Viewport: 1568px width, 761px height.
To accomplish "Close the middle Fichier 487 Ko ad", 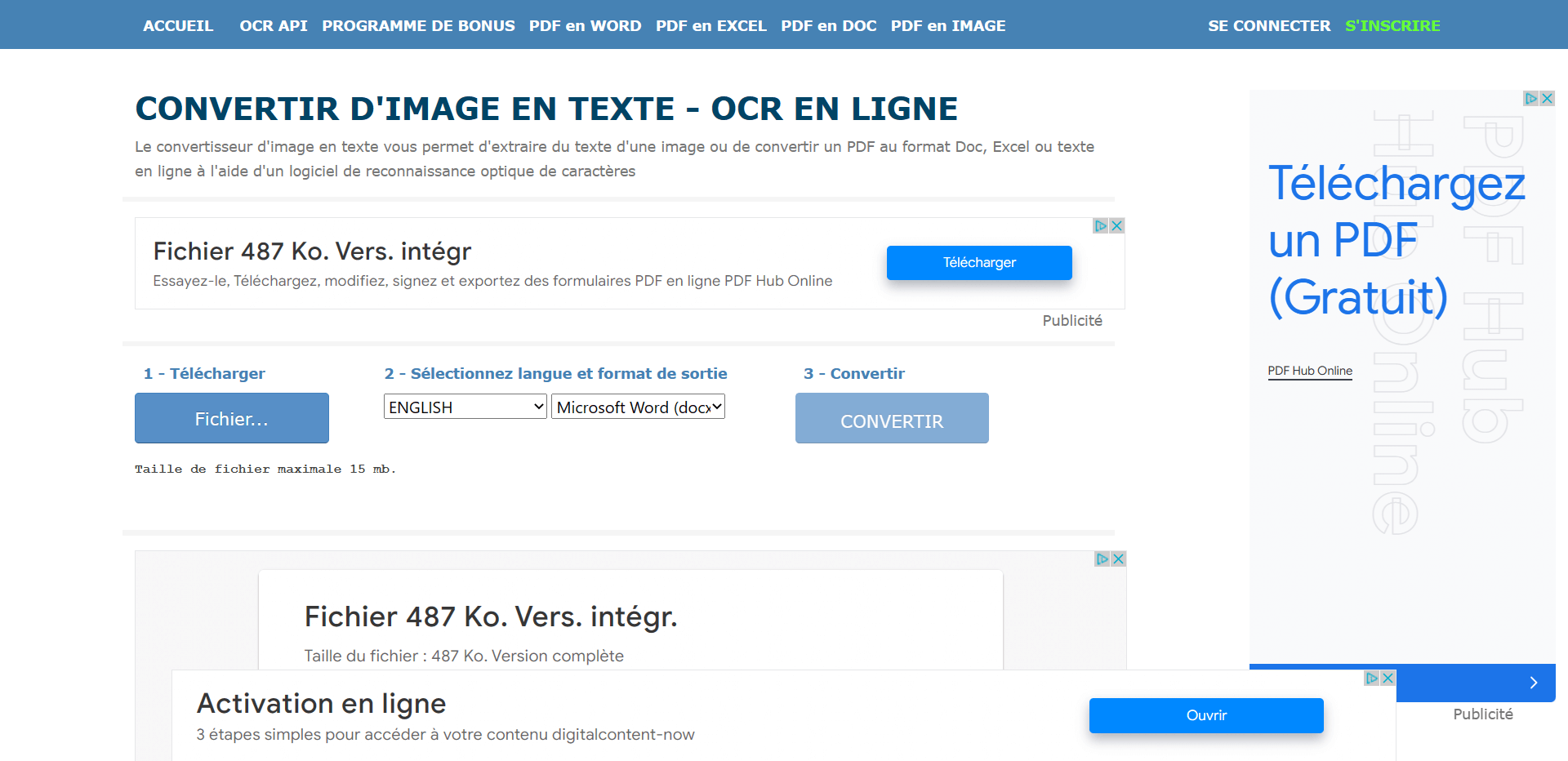I will 1119,559.
